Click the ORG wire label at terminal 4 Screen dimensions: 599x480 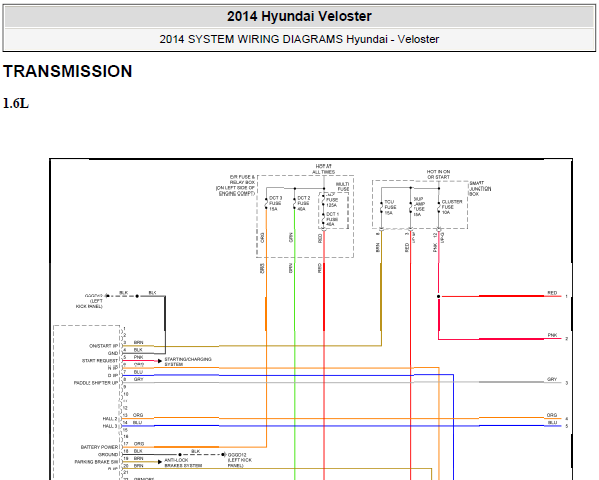(x=552, y=415)
